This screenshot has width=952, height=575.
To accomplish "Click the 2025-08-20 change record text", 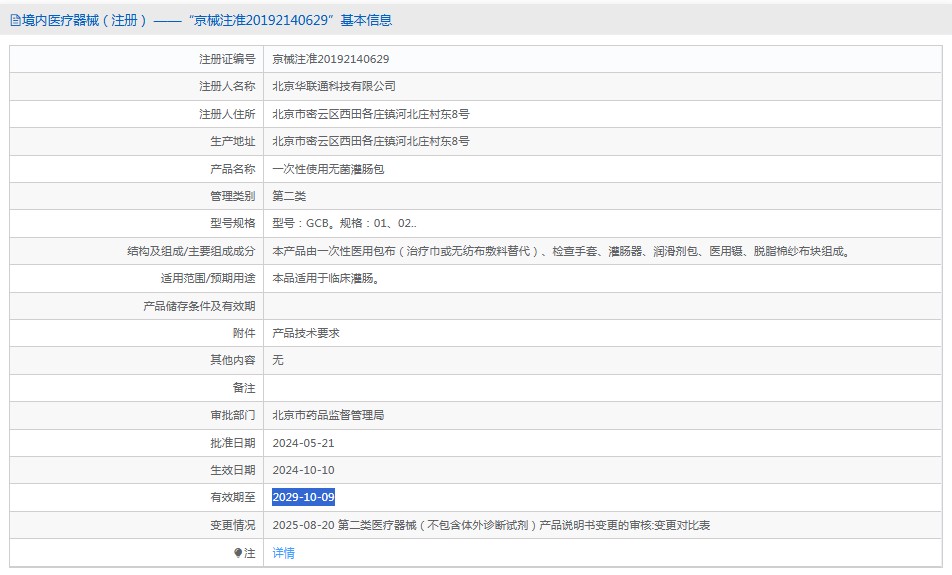I will [x=490, y=525].
